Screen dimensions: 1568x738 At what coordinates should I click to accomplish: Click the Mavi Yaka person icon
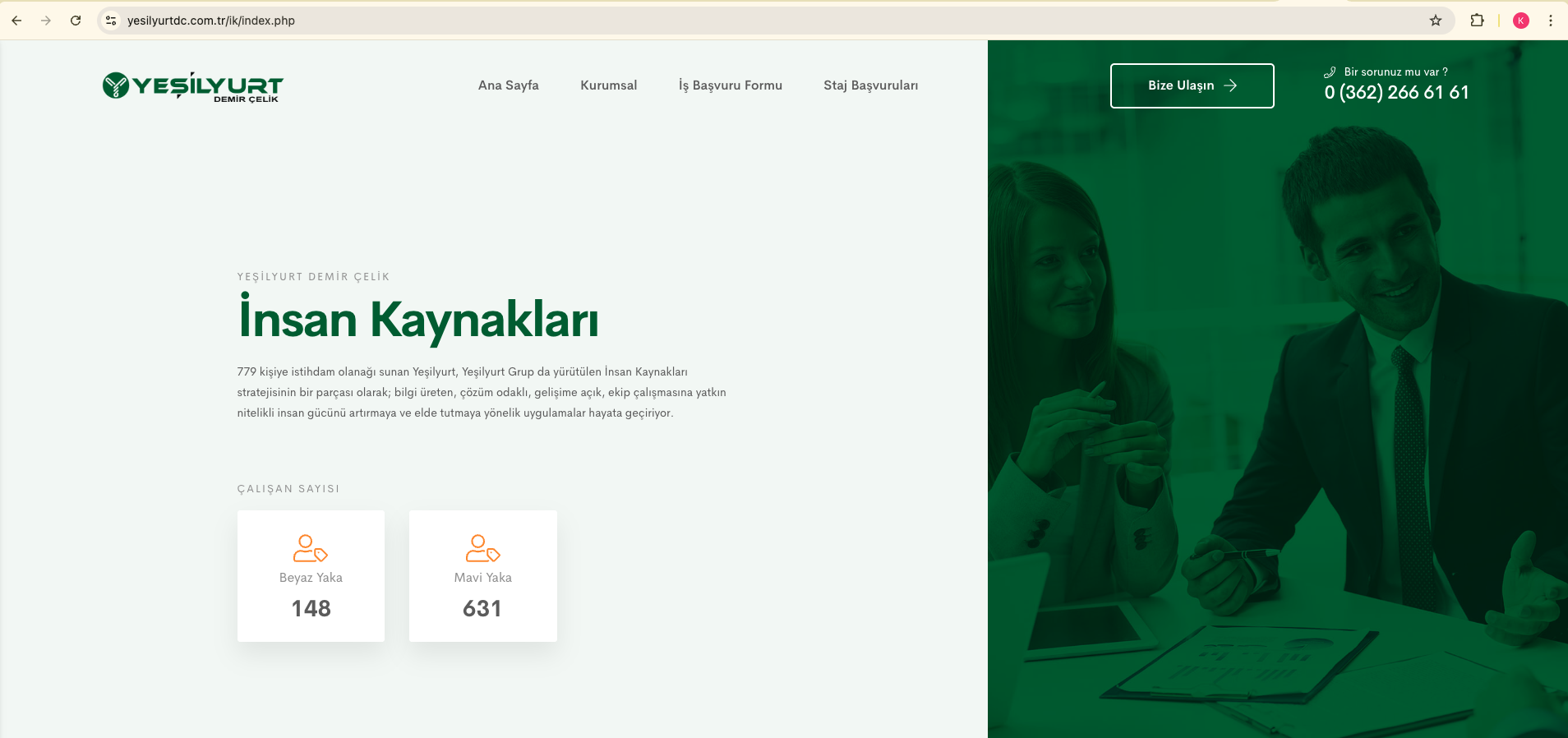[x=483, y=548]
